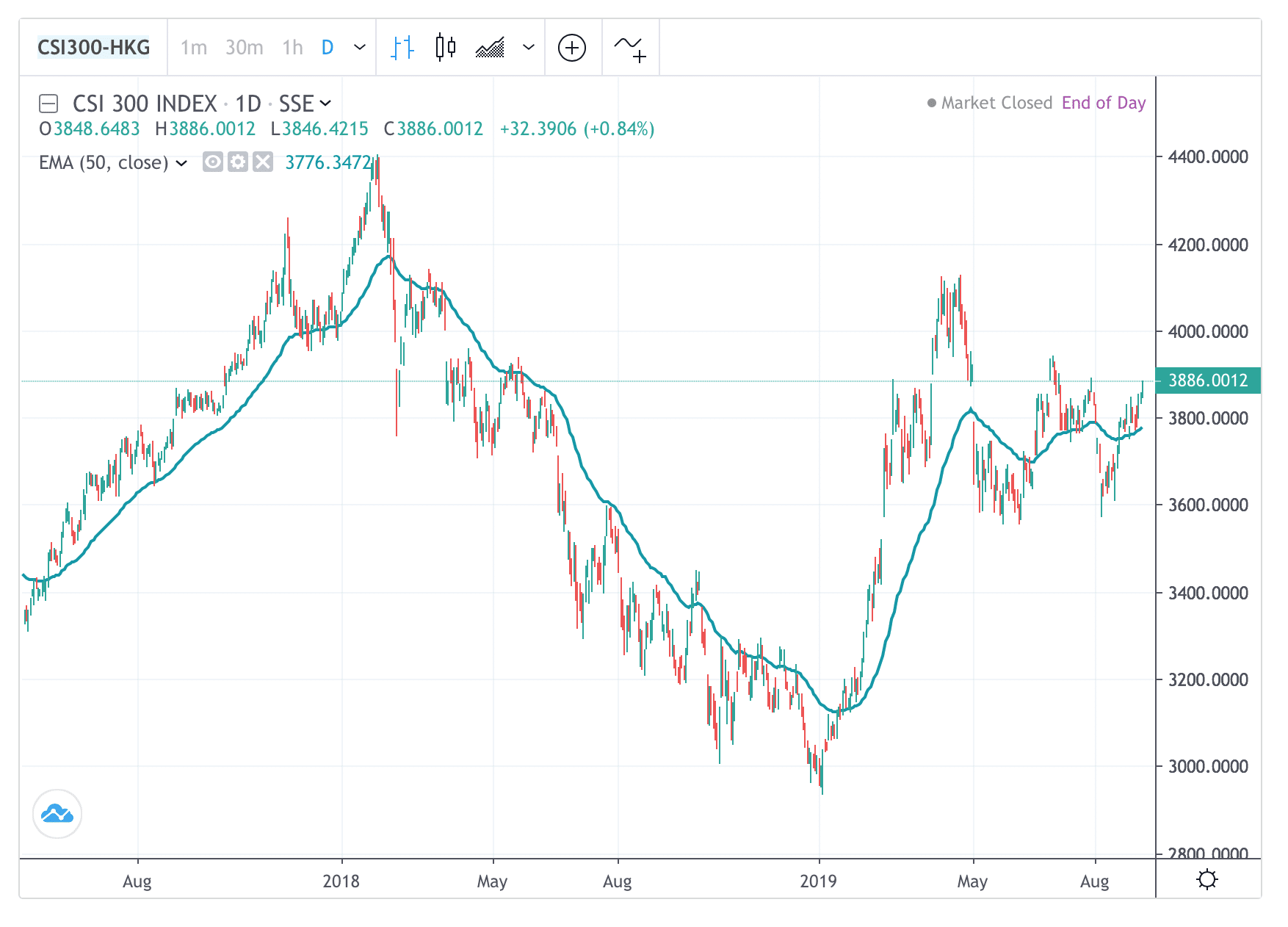Open the Indicators menu icon
The width and height of the screenshot is (1288, 927).
[x=630, y=48]
